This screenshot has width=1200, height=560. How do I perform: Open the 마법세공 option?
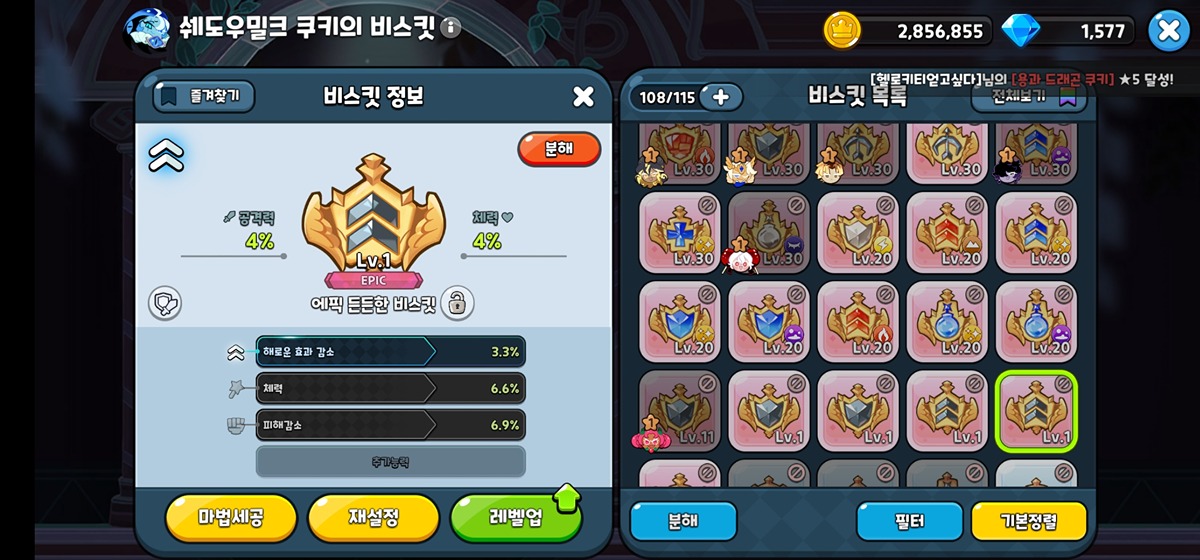(x=231, y=518)
